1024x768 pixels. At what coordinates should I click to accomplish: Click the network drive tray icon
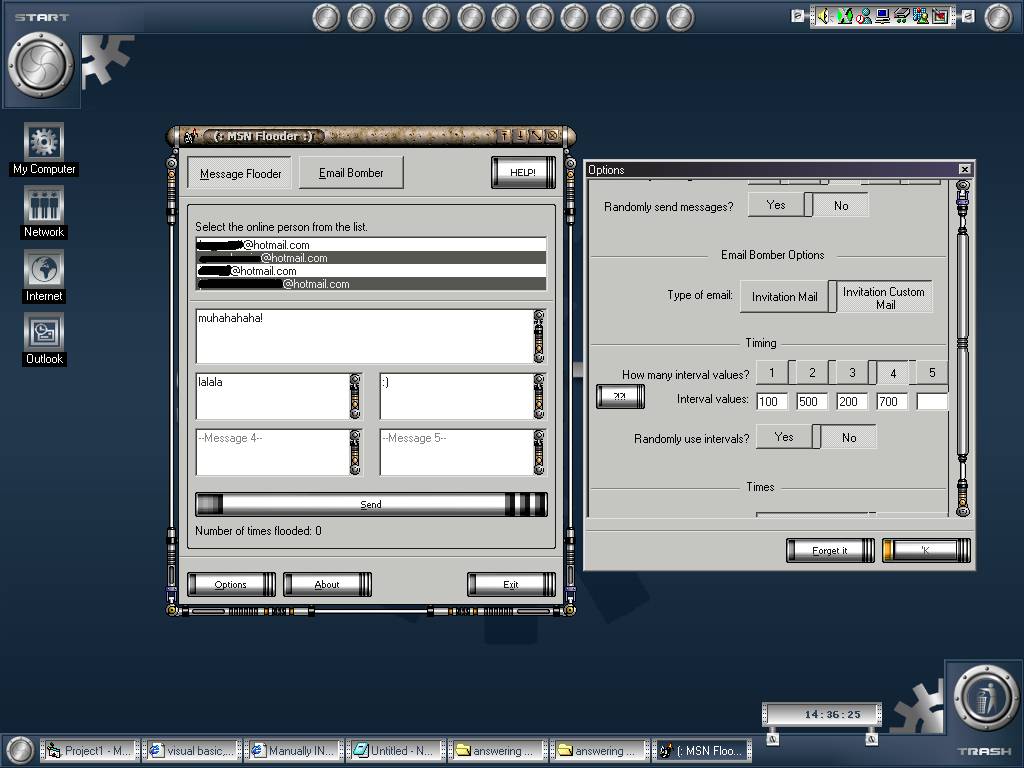[902, 16]
